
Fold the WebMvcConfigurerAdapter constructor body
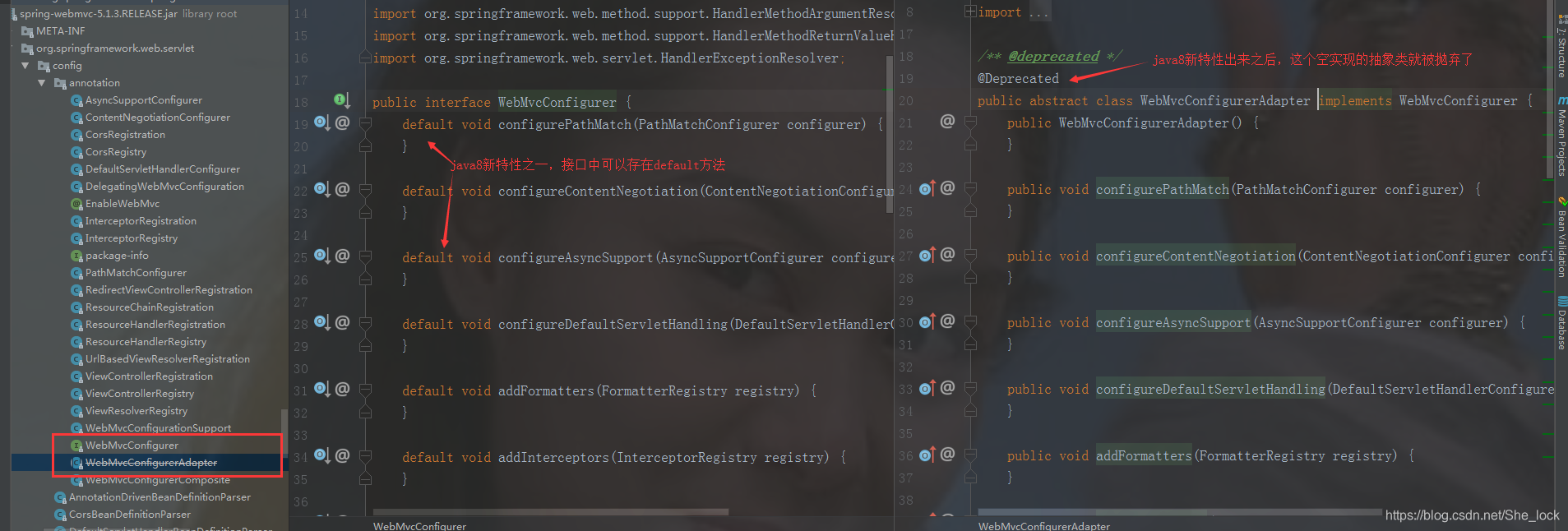[x=970, y=122]
